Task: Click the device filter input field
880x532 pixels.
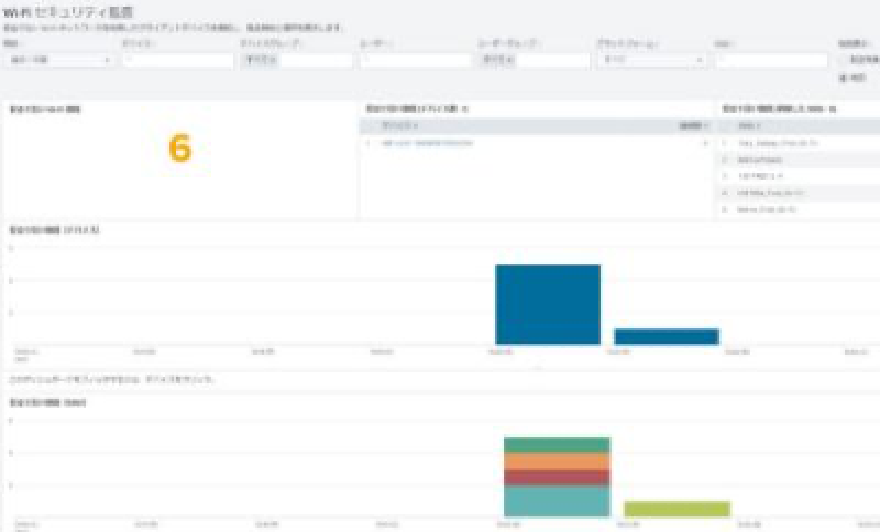Action: (x=177, y=61)
